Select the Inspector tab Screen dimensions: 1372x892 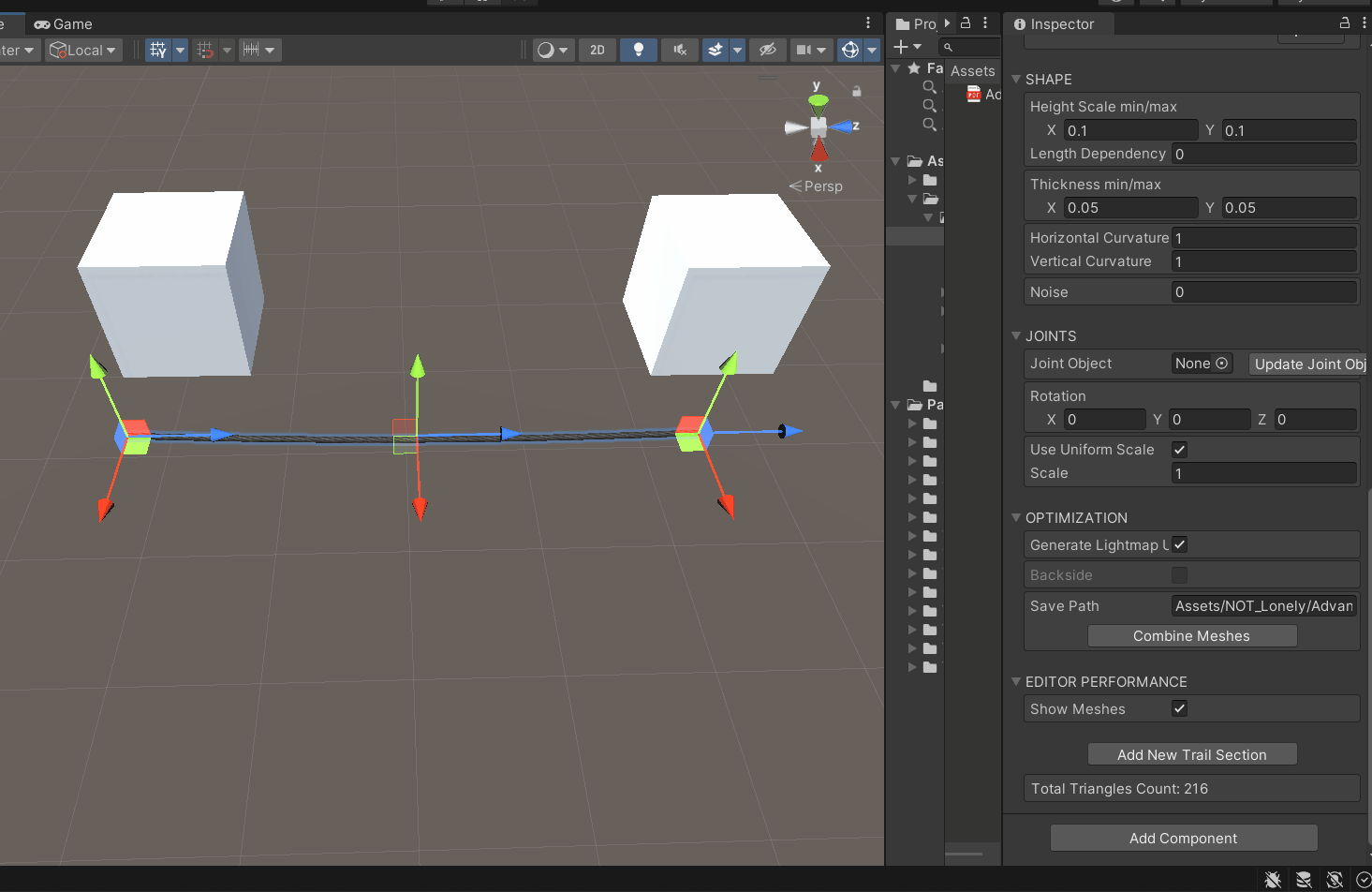click(1055, 23)
